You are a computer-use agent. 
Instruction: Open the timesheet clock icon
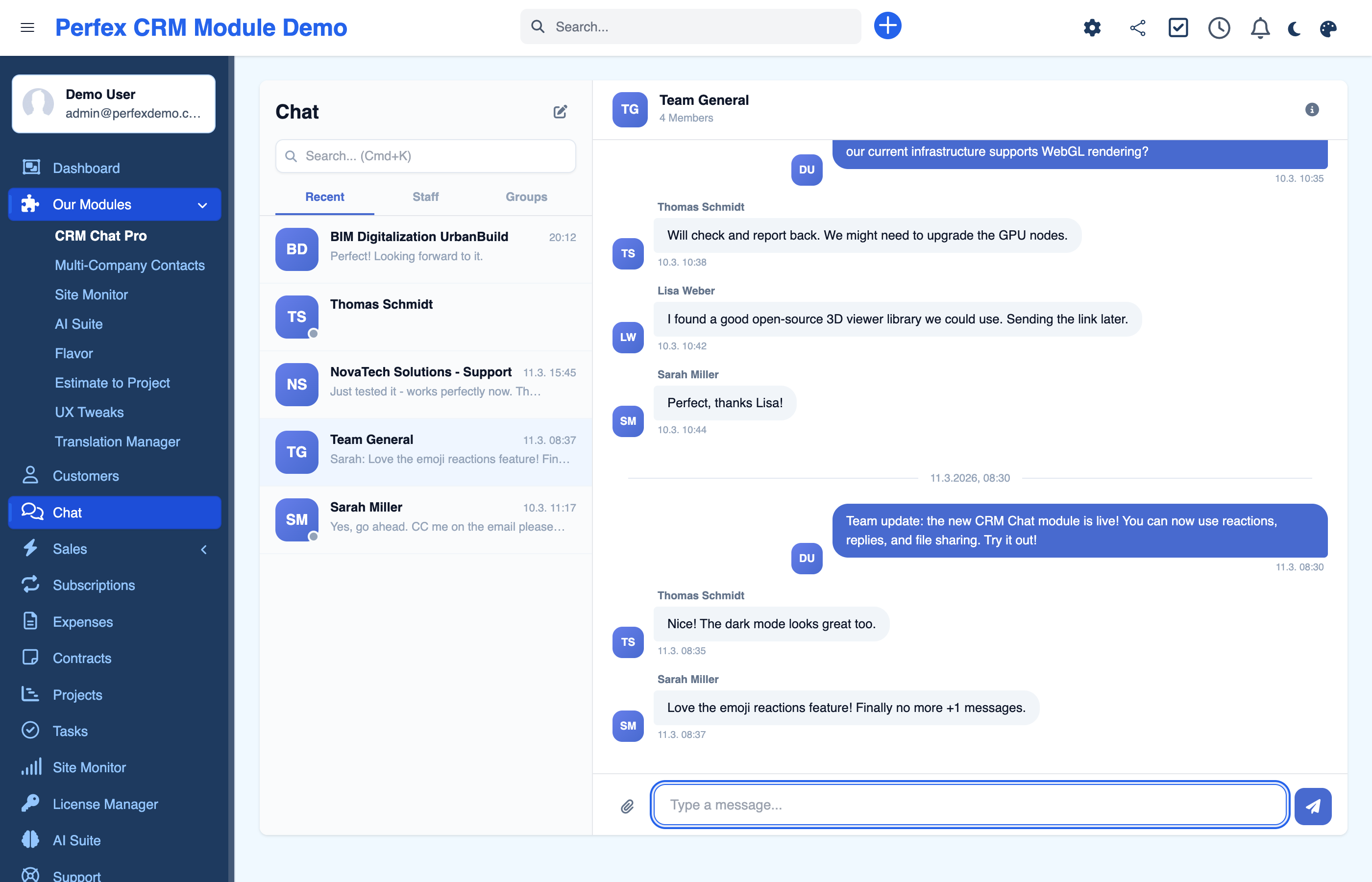pyautogui.click(x=1219, y=27)
